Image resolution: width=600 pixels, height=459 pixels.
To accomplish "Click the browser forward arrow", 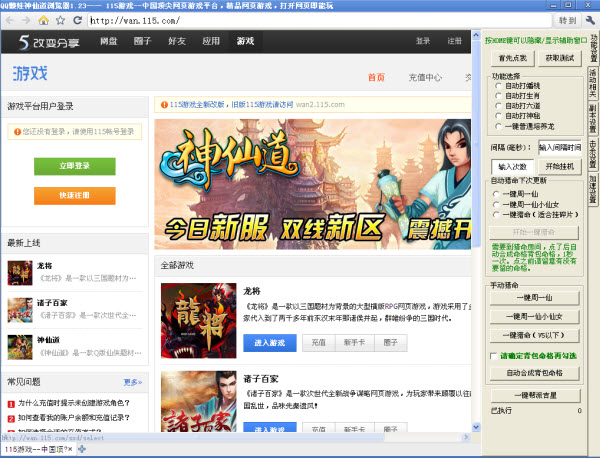I will (x=26, y=20).
